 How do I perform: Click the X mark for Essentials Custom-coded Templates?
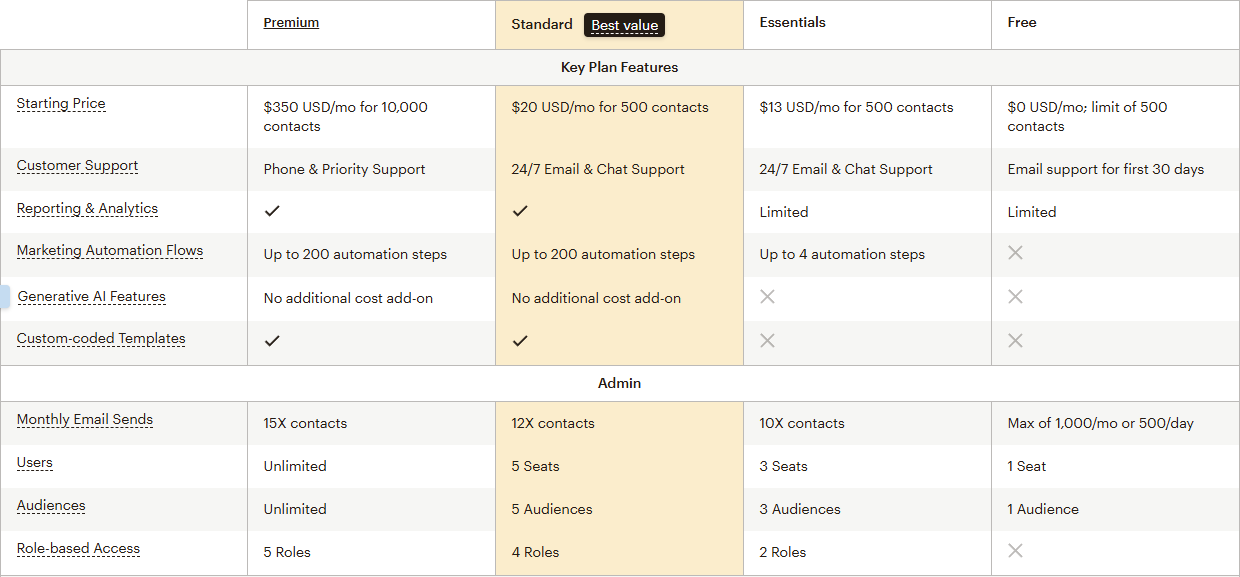(x=767, y=340)
